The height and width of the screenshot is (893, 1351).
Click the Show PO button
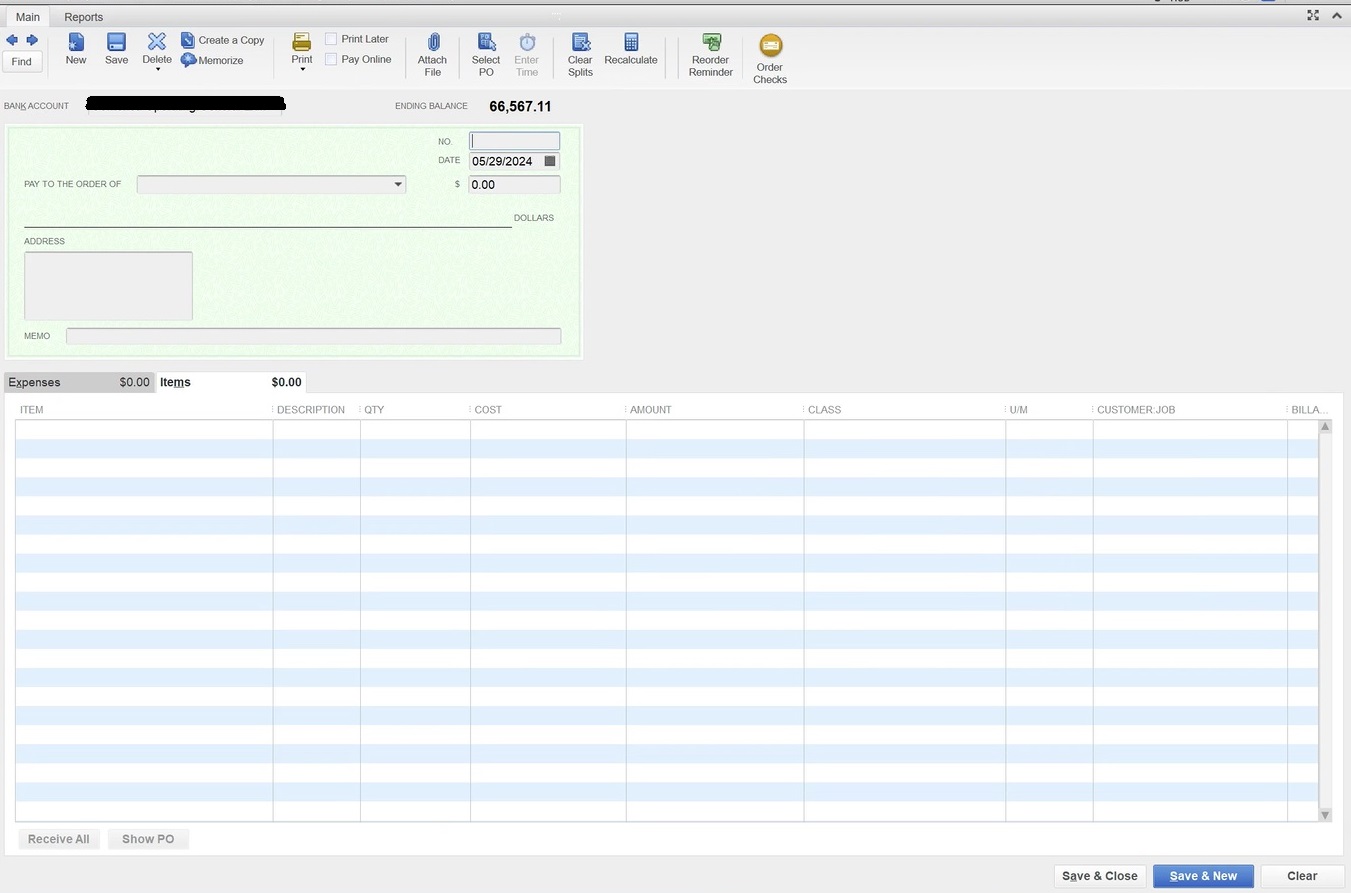(148, 839)
